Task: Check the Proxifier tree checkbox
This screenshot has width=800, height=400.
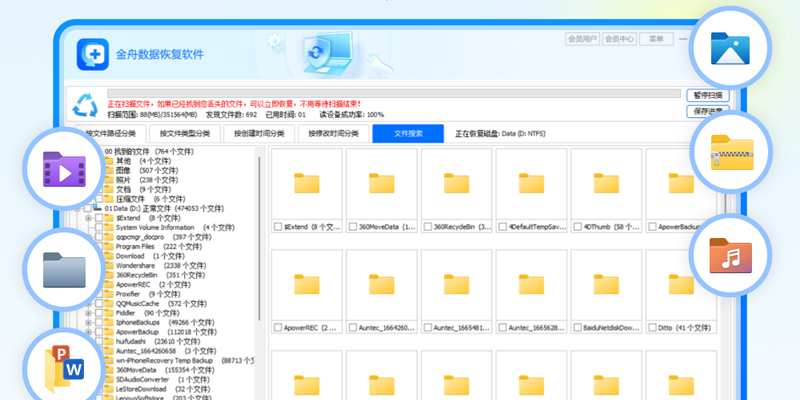Action: (x=99, y=294)
